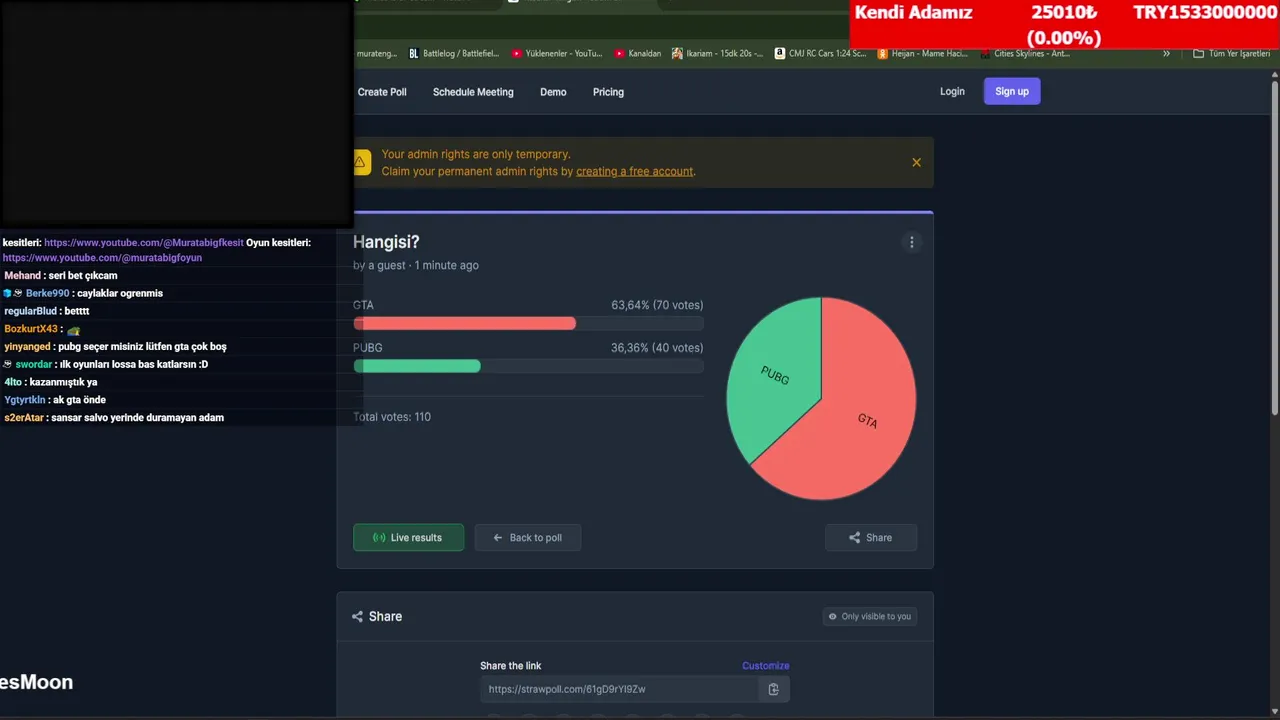Open Tüm Yer İşaretleri bookmarks folder
This screenshot has width=1280, height=720.
pos(1231,54)
